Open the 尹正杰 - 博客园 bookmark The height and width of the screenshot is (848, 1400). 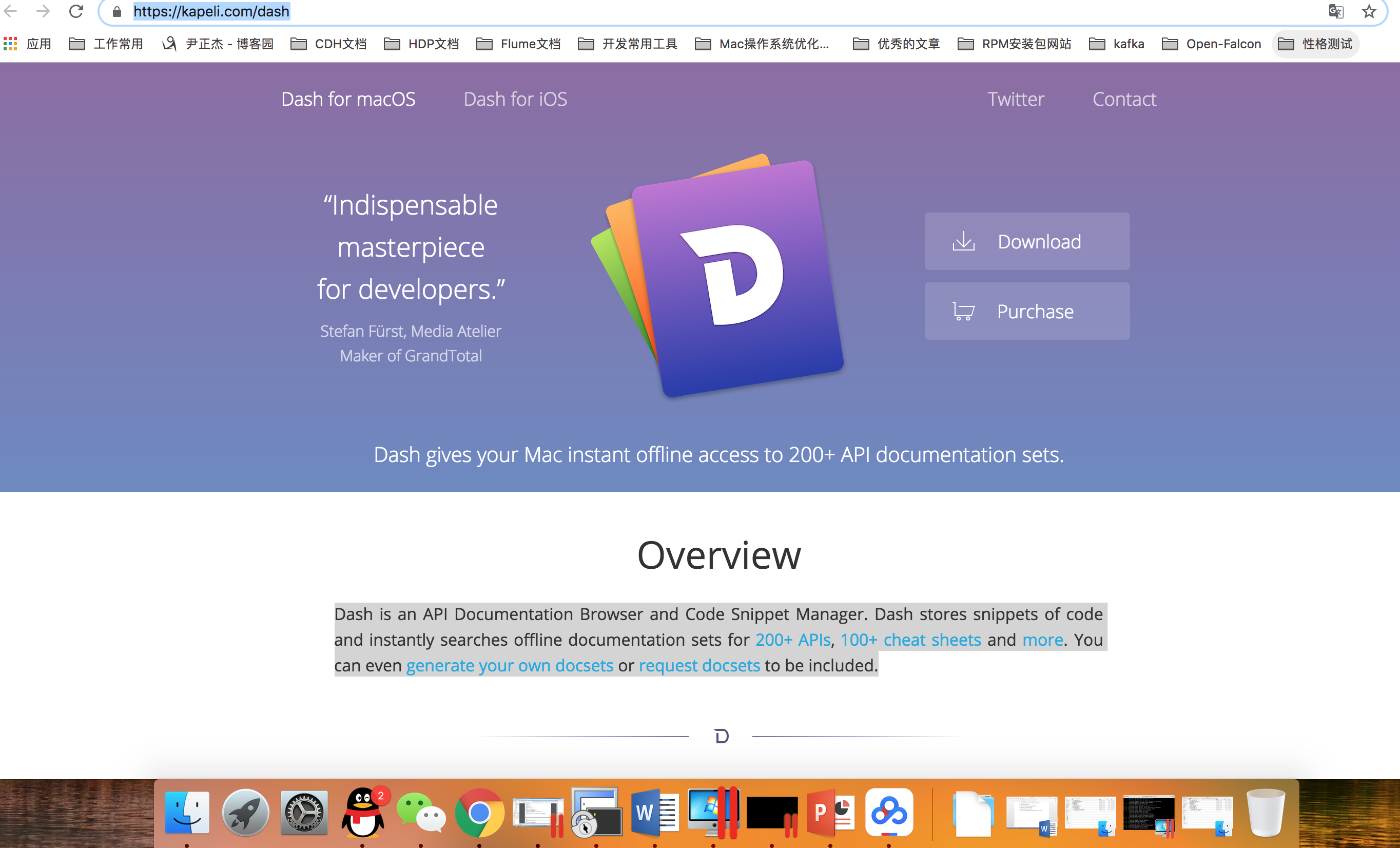(x=218, y=44)
